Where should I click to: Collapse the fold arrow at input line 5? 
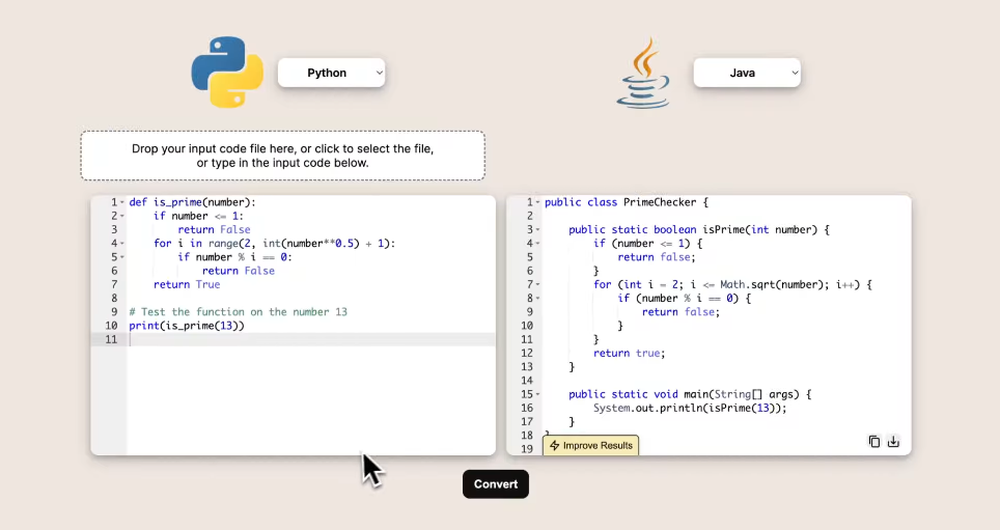click(122, 257)
